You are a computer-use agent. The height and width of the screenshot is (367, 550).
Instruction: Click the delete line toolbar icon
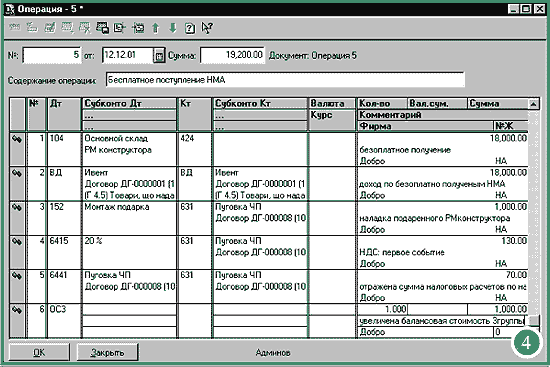click(32, 27)
